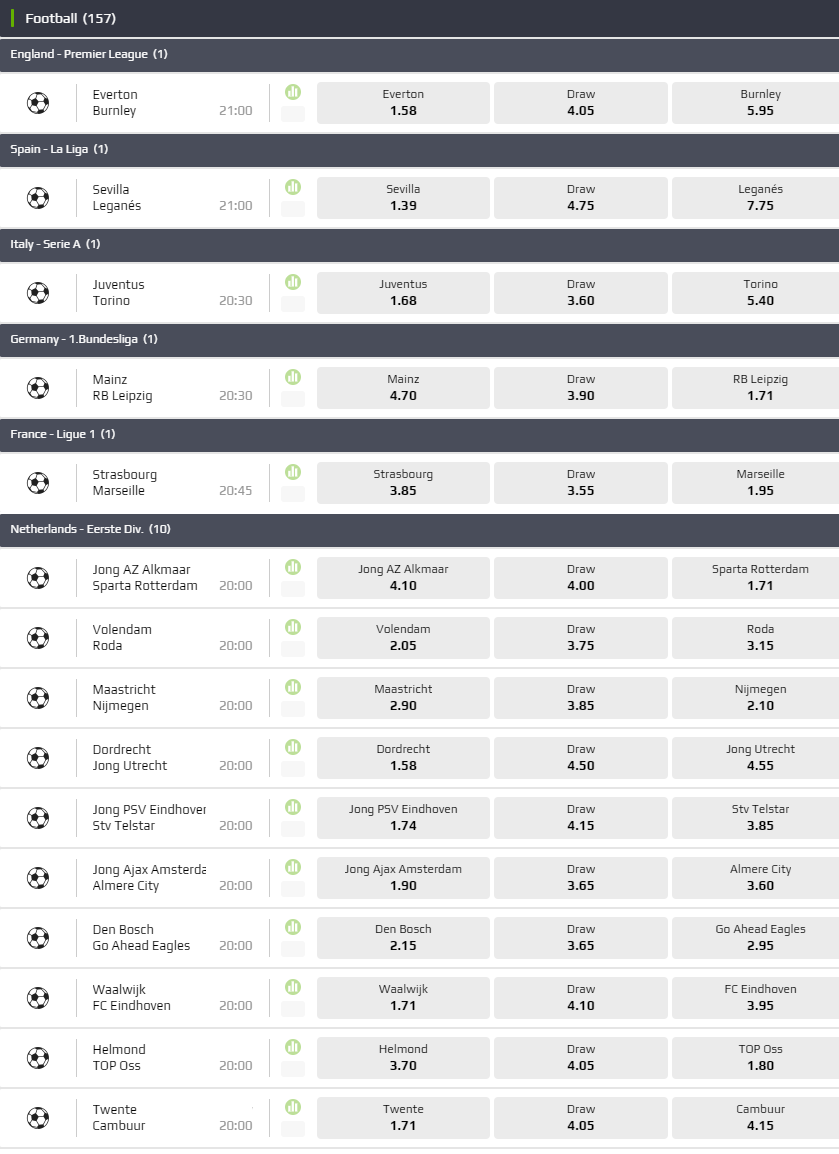Click small box under Dordrecht stats icon

293,768
